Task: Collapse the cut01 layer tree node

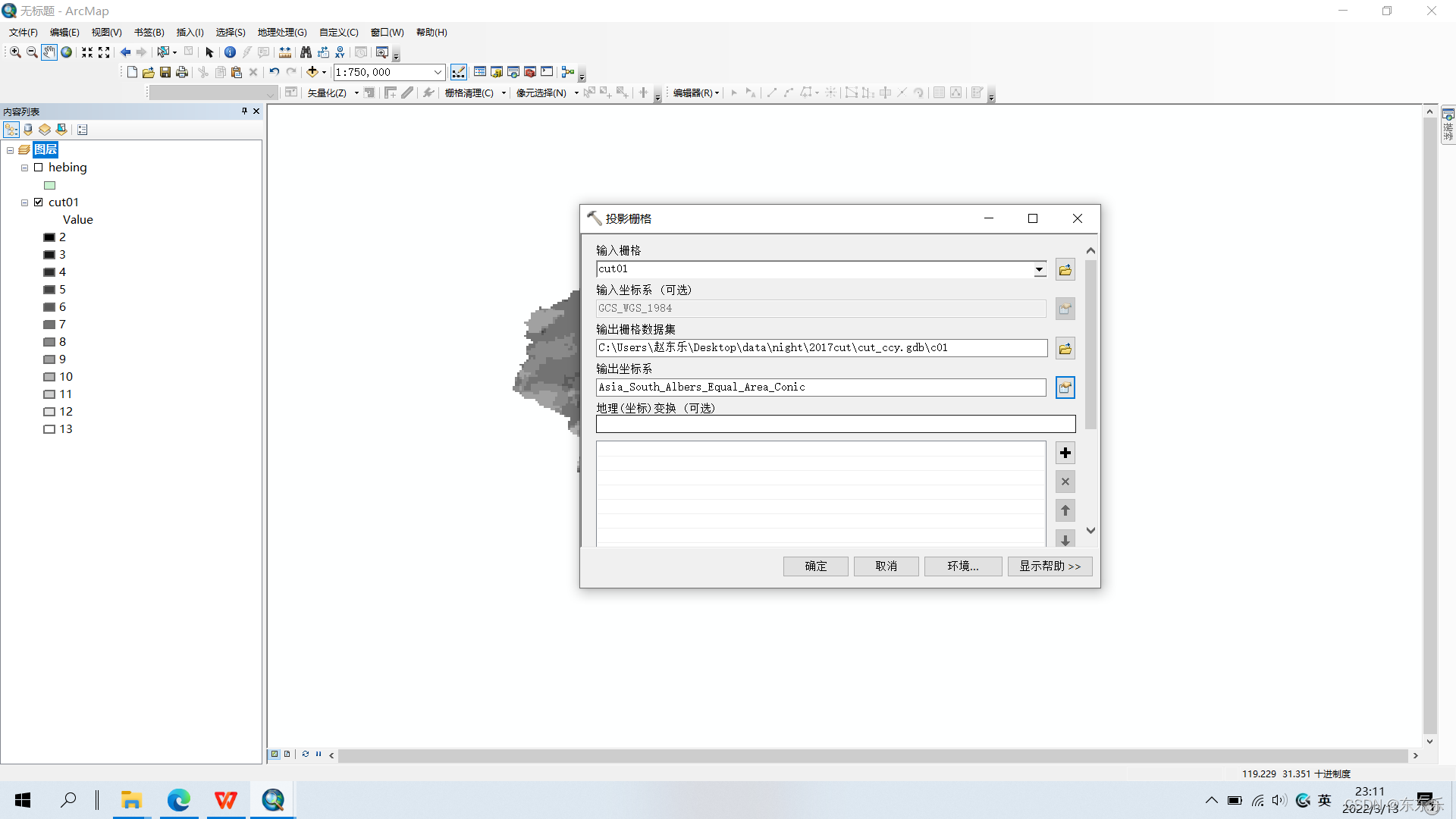Action: (x=24, y=202)
